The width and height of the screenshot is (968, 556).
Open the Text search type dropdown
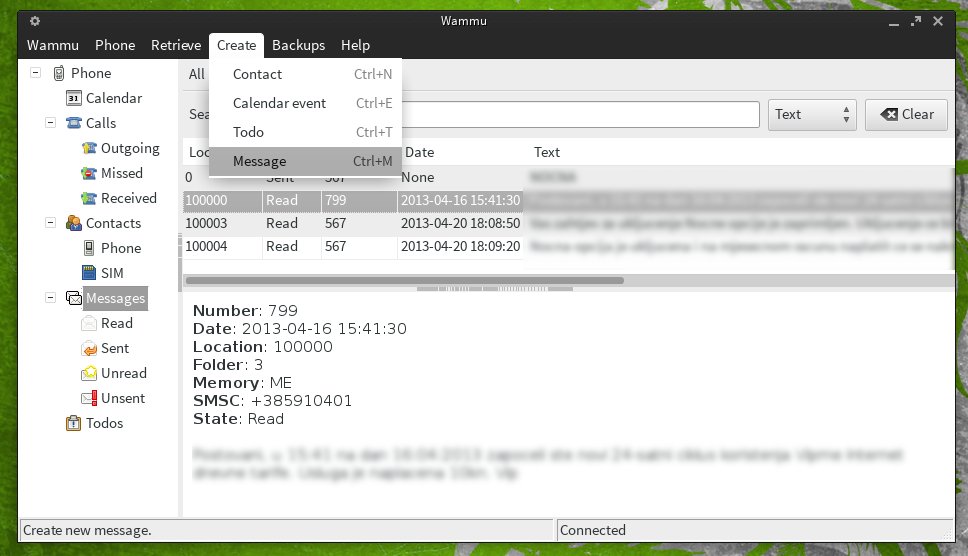(812, 114)
